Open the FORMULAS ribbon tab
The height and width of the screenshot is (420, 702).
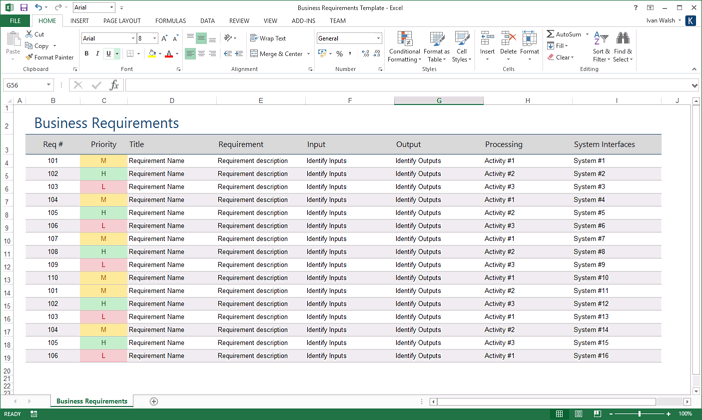(x=170, y=20)
